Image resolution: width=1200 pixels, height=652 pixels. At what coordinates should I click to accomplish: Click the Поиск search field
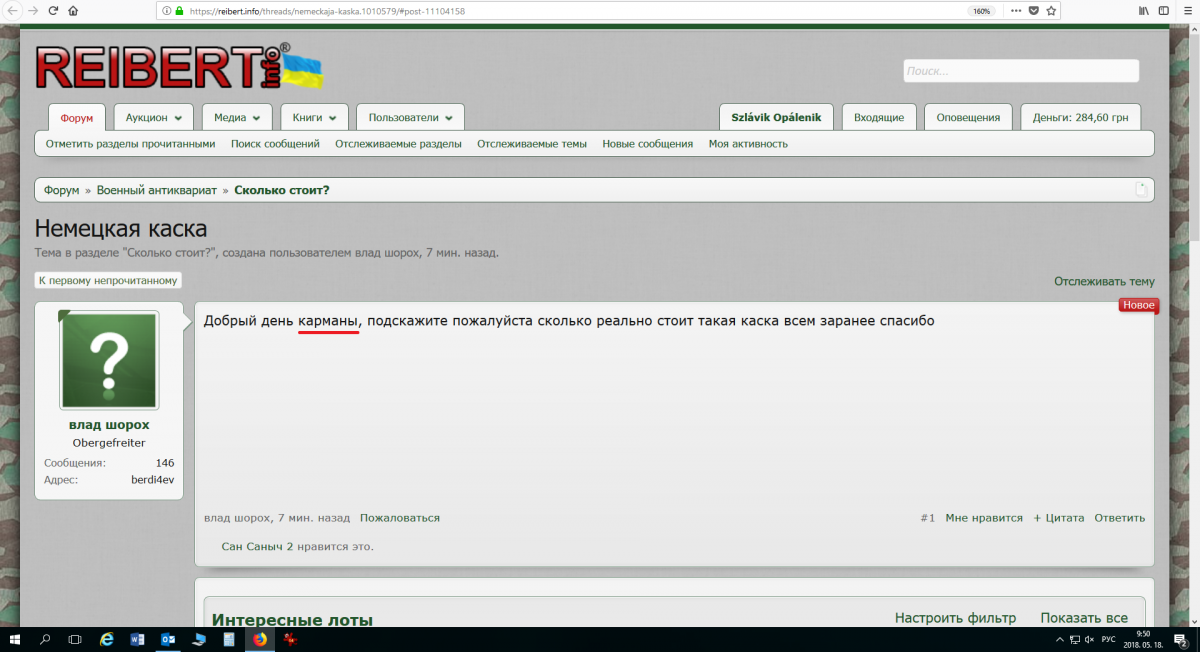(1020, 71)
